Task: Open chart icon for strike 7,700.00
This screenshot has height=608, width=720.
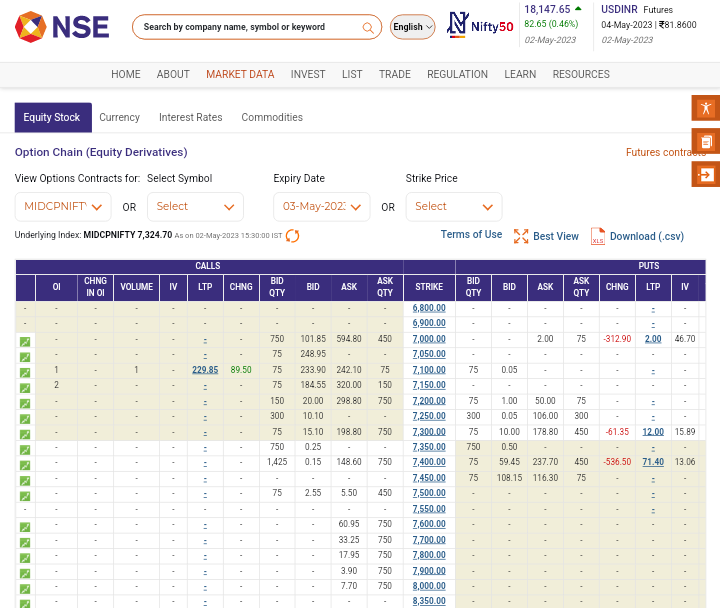Action: tap(25, 543)
